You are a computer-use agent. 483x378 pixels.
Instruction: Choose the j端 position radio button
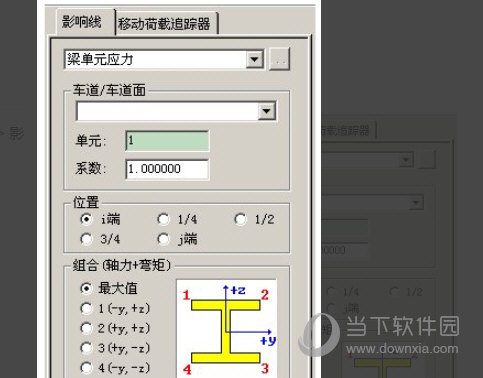tap(163, 239)
